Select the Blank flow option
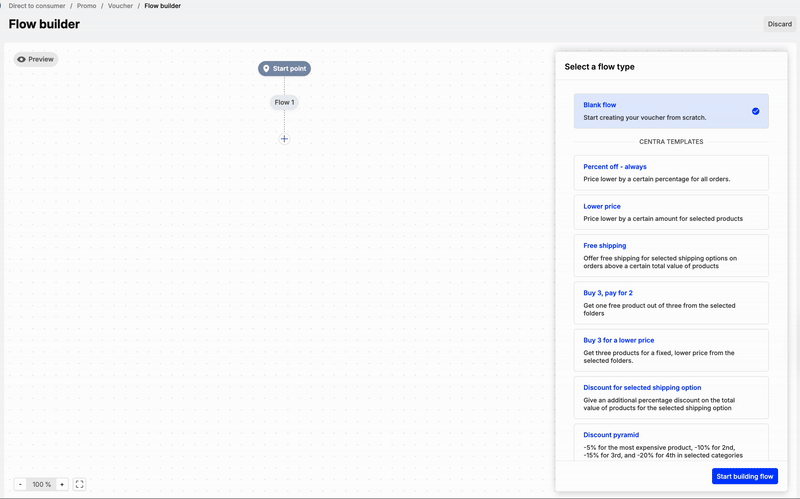800x499 pixels. click(670, 111)
